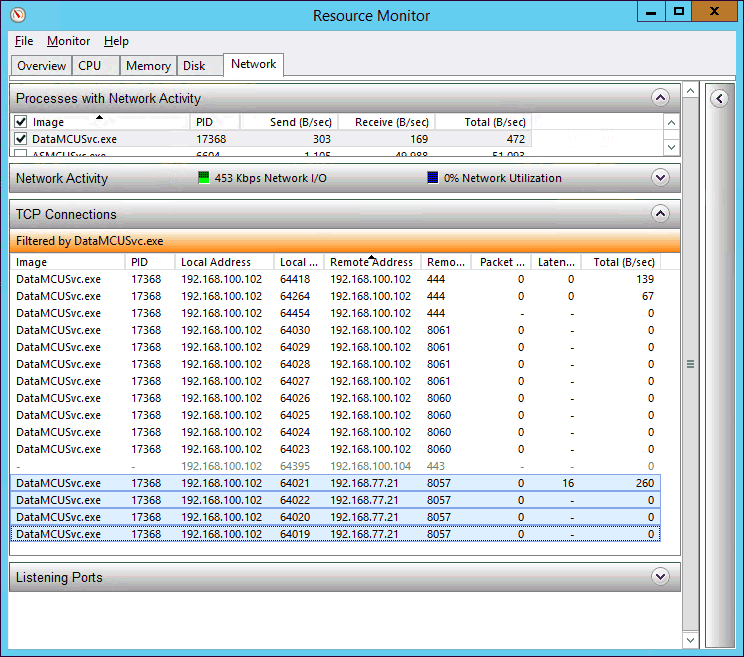Switch to the Memory tab
Image resolution: width=744 pixels, height=657 pixels.
pyautogui.click(x=148, y=65)
